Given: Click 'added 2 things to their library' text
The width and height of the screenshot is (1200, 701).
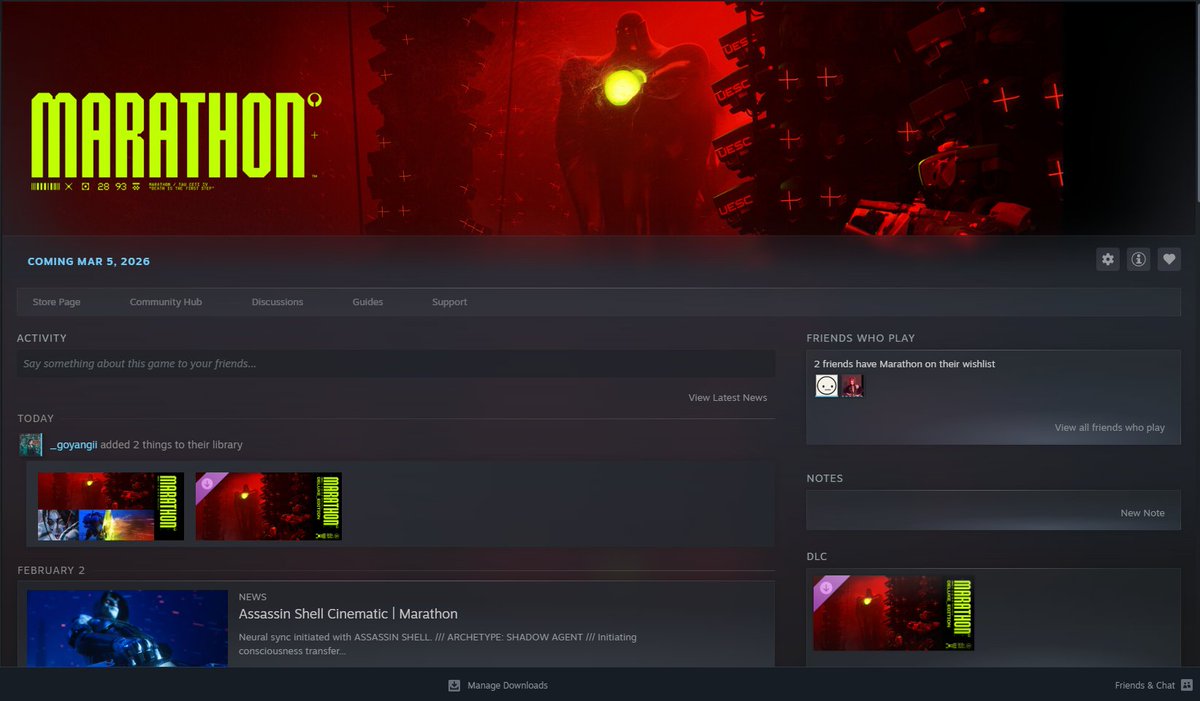Looking at the screenshot, I should tap(172, 445).
